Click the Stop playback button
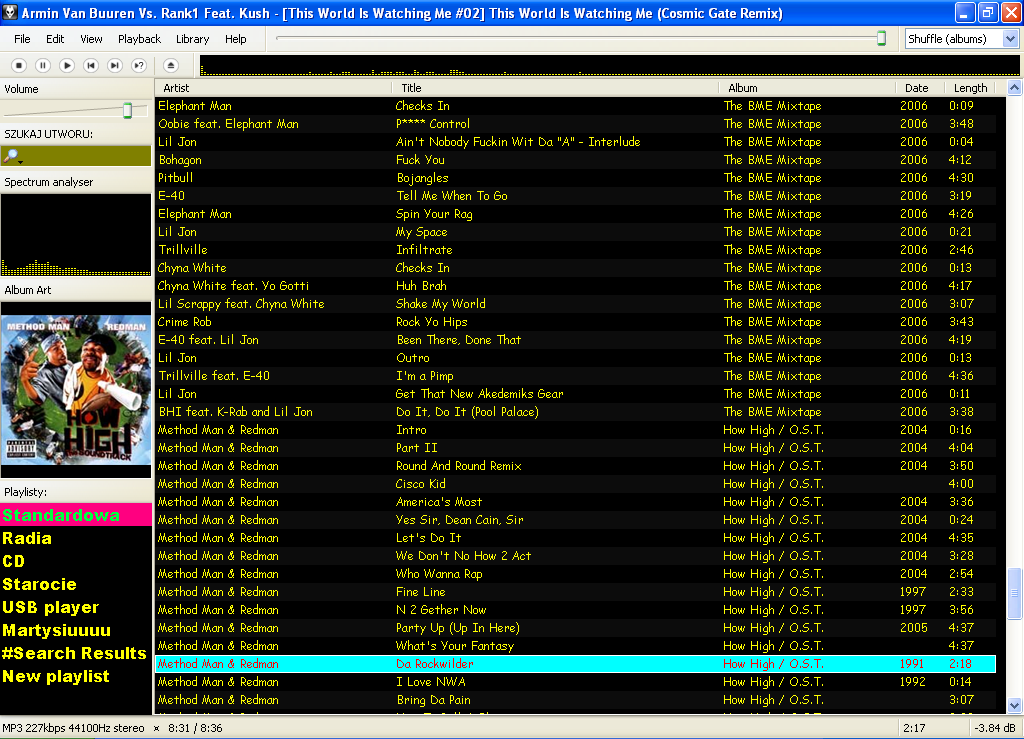1024x739 pixels. pyautogui.click(x=19, y=65)
